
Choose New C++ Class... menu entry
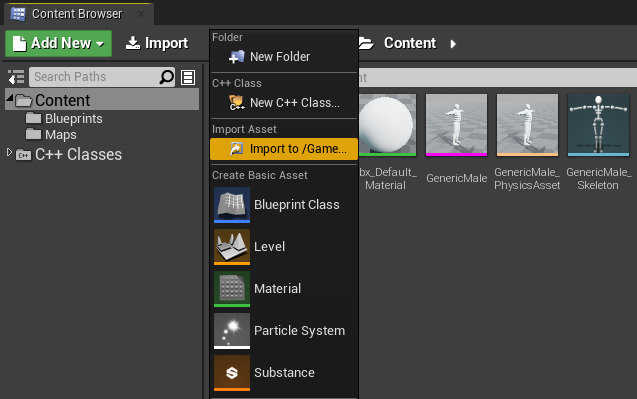284,103
